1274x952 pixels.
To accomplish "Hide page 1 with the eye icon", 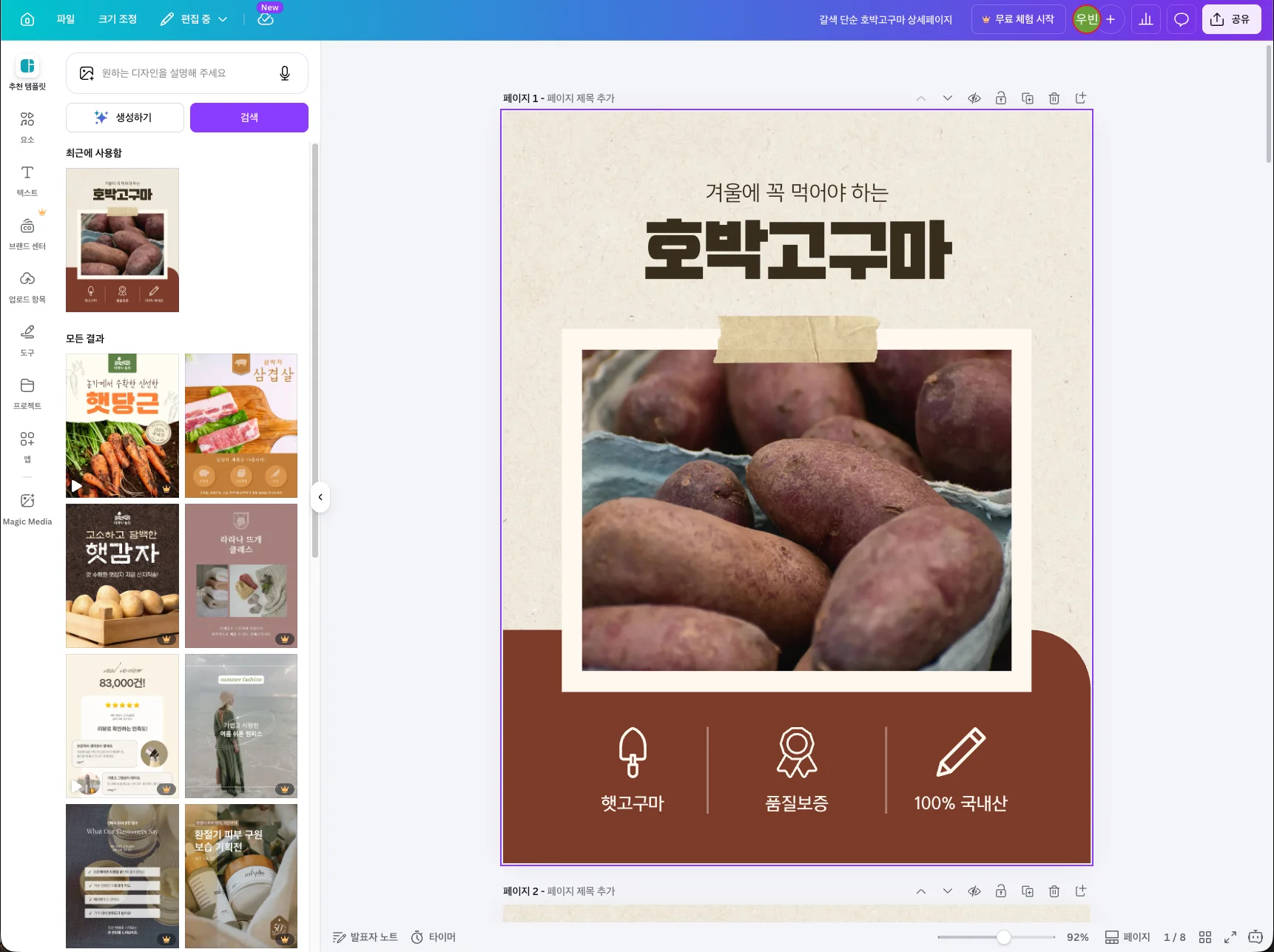I will [974, 98].
